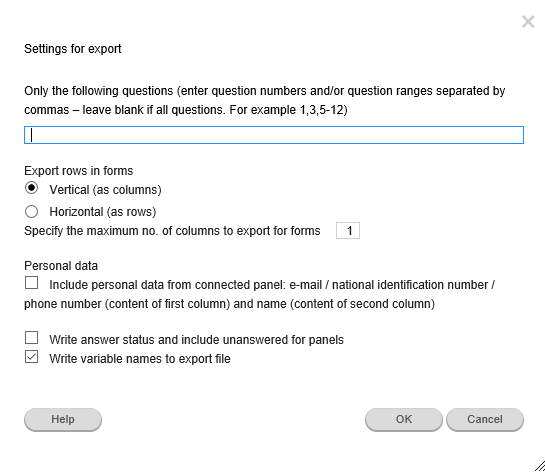Click the question numbers input field

[x=274, y=135]
